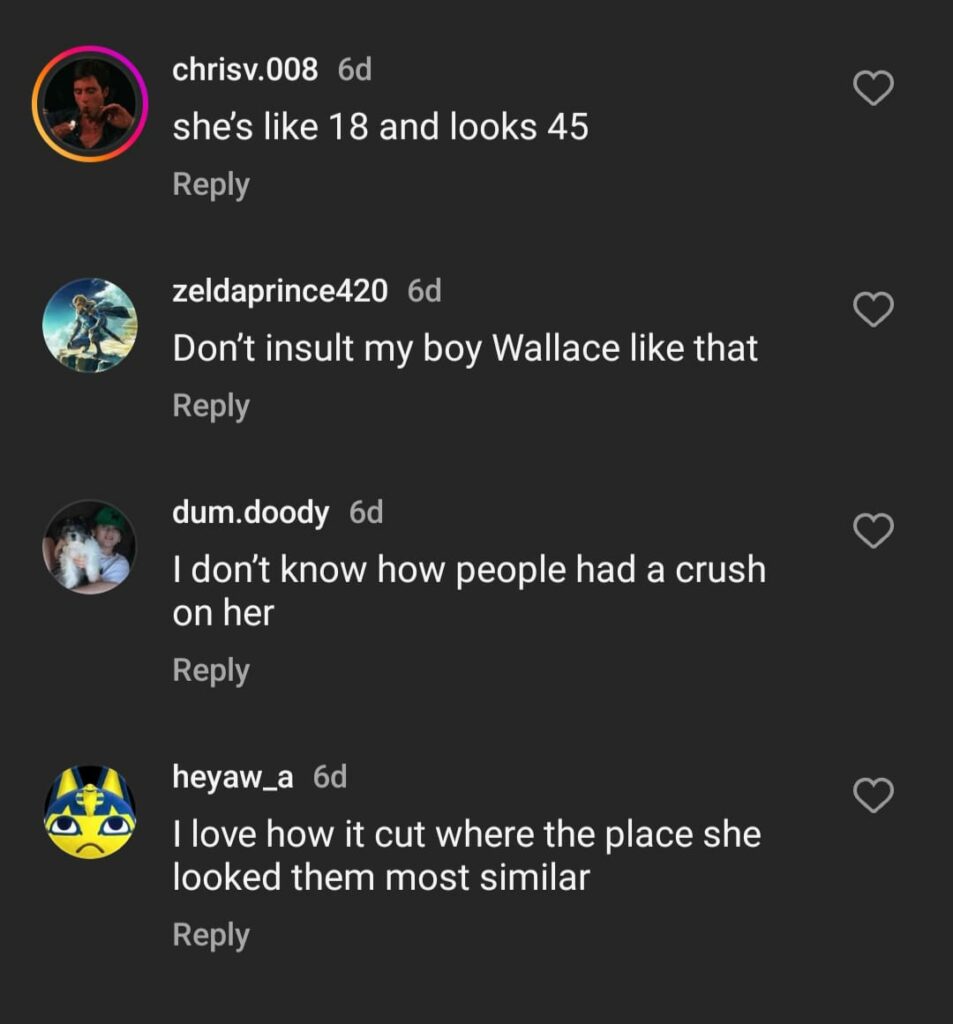The width and height of the screenshot is (953, 1024).
Task: Open dum.doody username link
Action: [251, 512]
